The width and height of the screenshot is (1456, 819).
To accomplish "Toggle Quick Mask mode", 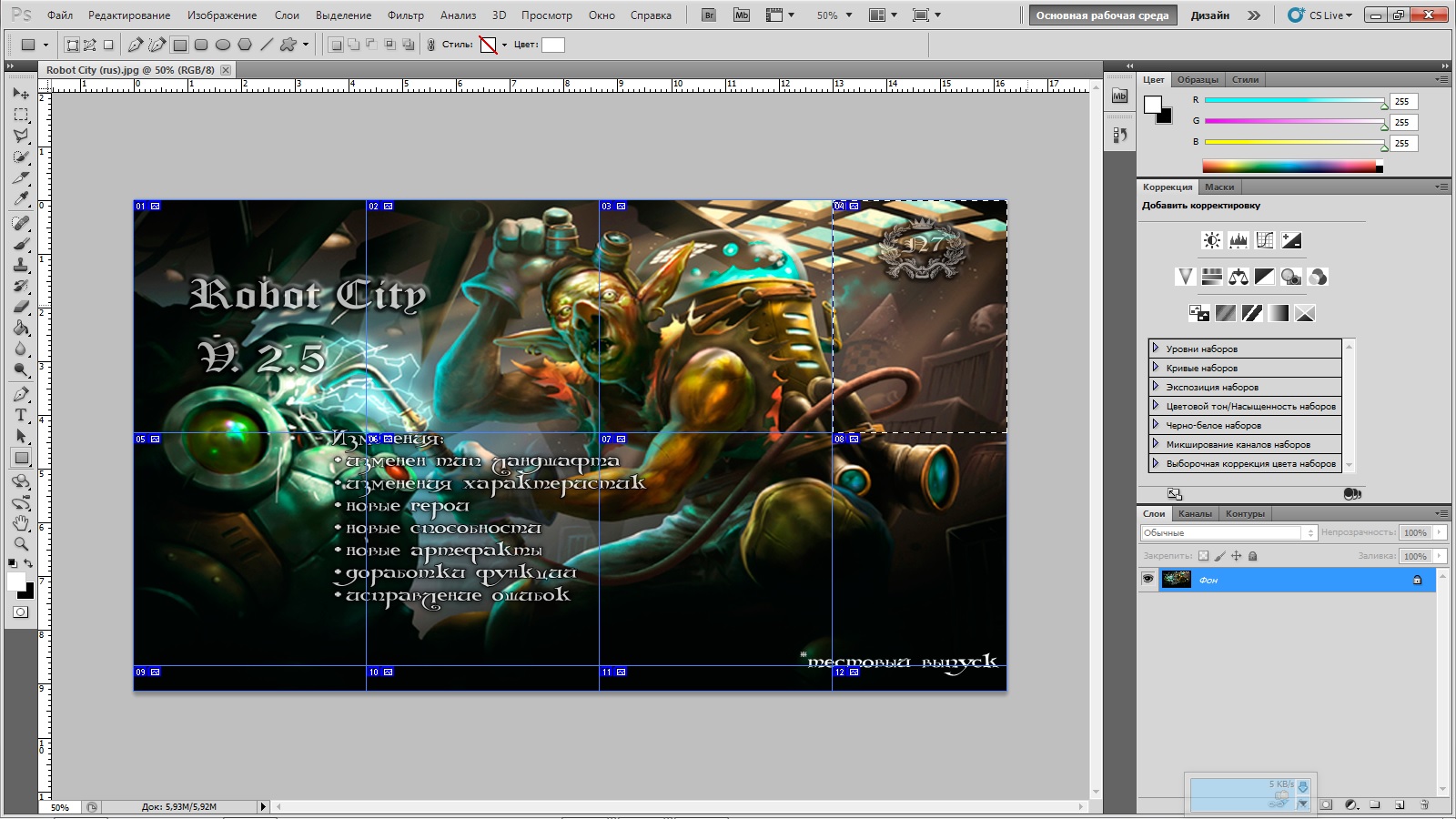I will (x=20, y=612).
